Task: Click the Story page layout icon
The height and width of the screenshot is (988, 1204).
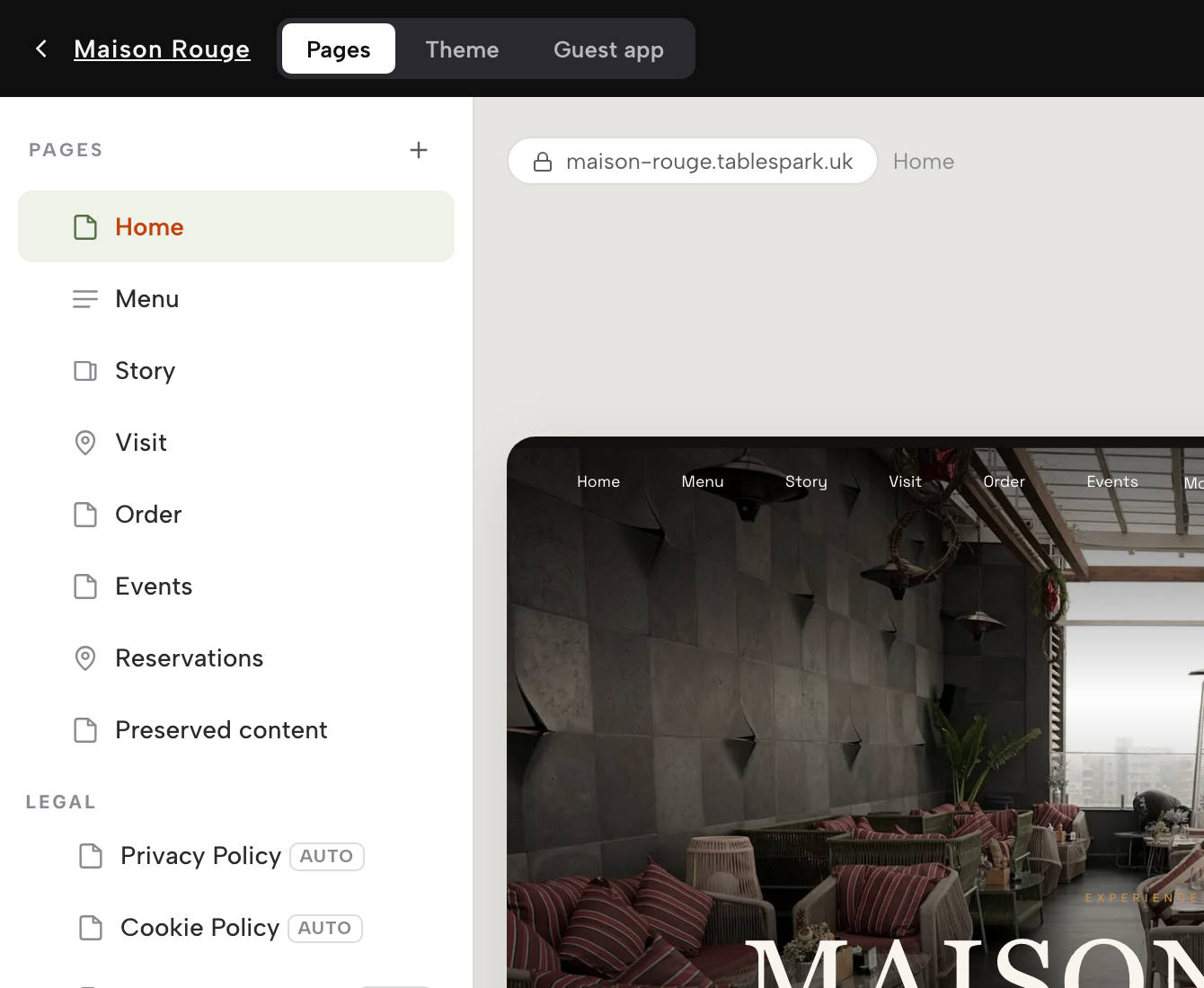Action: point(85,371)
